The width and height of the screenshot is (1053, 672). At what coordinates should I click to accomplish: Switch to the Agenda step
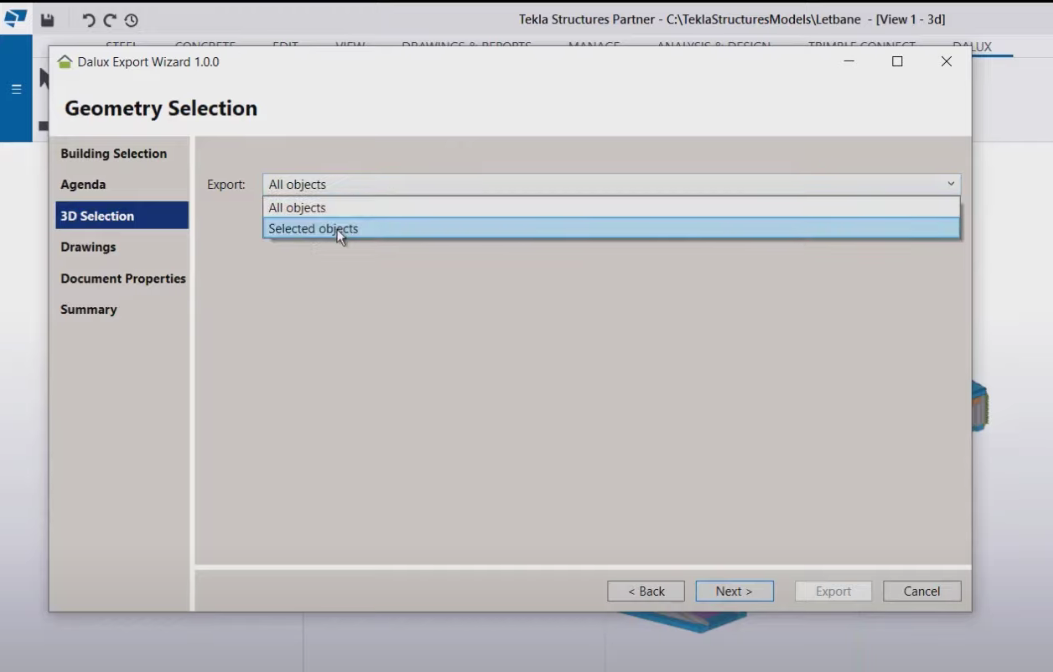coord(83,185)
